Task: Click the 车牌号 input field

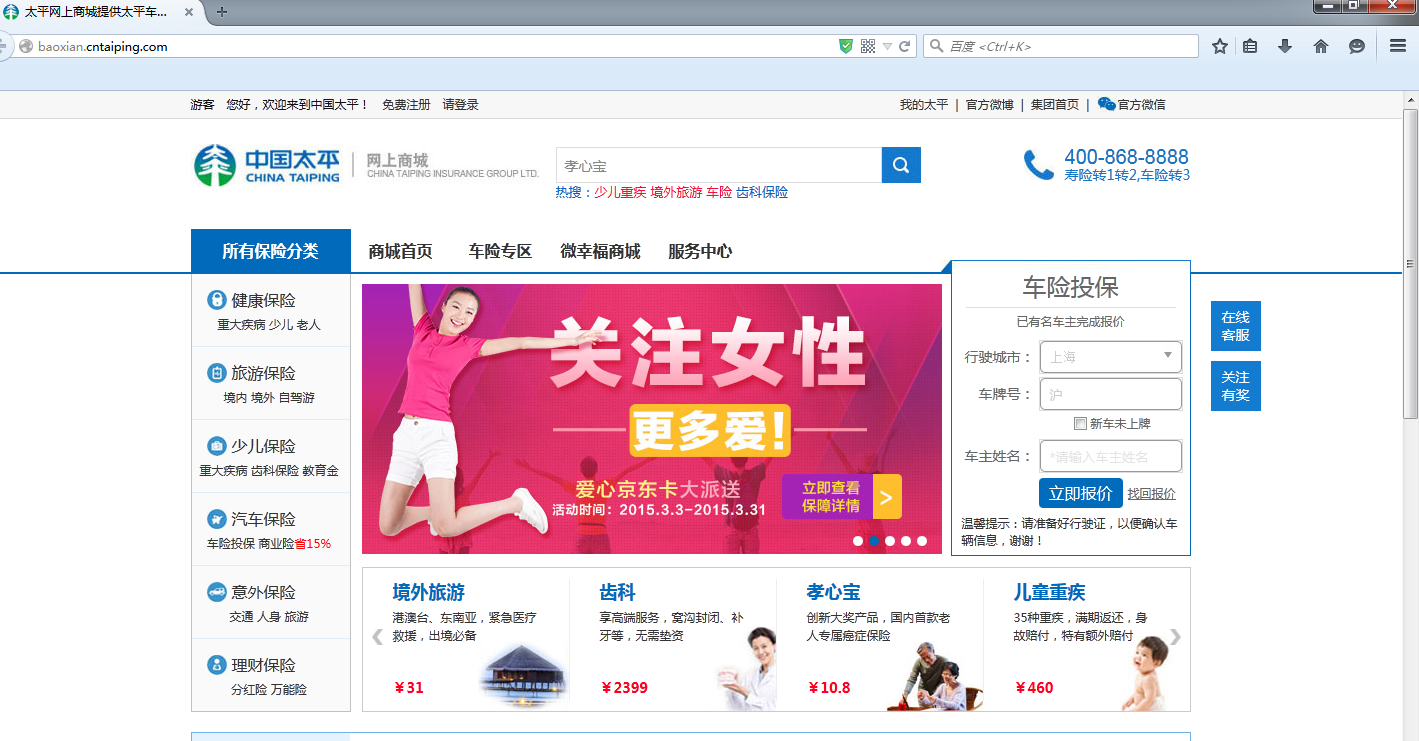Action: point(1111,394)
